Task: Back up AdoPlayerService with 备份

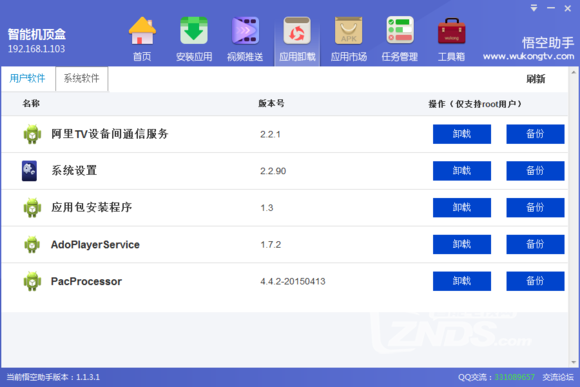Action: (535, 244)
